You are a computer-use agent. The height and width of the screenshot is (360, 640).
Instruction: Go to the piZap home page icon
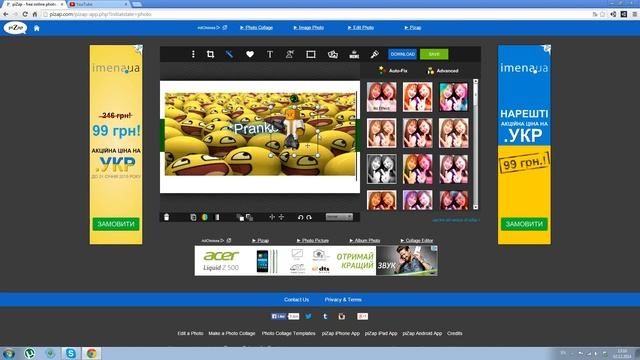[37, 28]
